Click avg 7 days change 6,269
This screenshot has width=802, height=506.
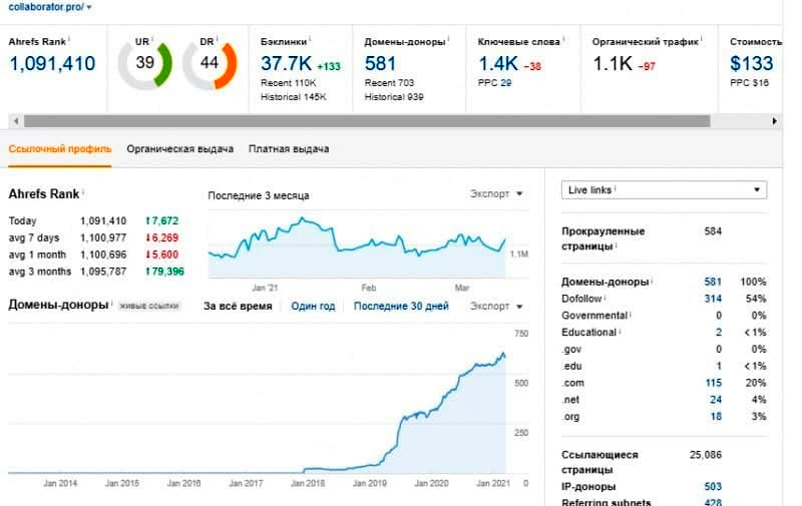[x=162, y=238]
